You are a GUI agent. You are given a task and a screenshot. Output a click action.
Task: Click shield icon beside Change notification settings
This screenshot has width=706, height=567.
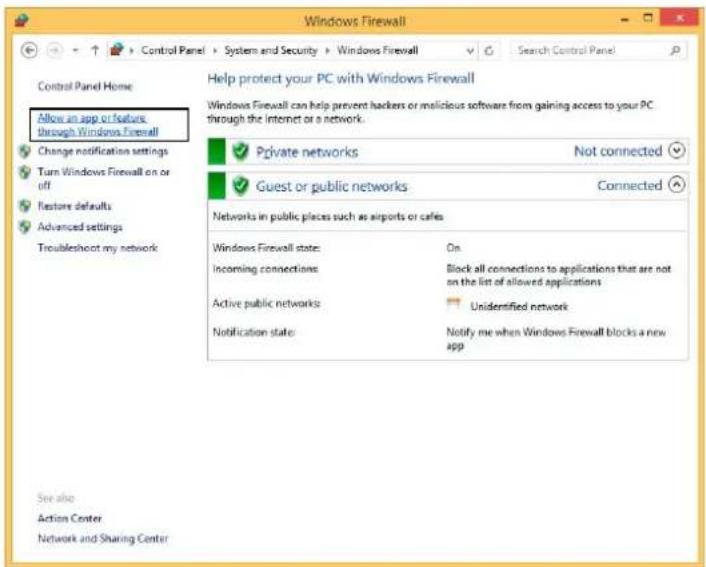[25, 151]
